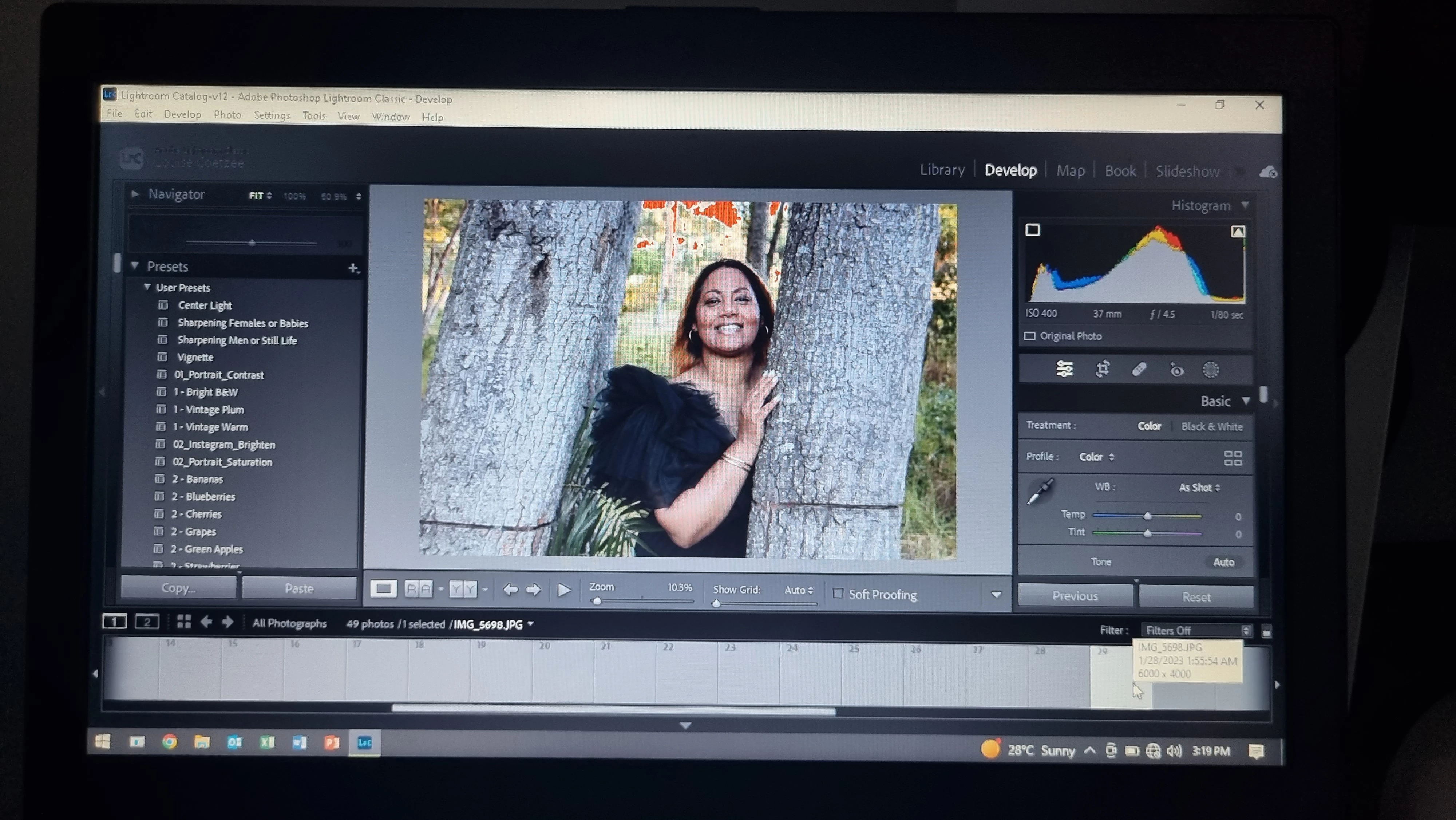Click the Temp slider handle
Viewport: 1456px width, 820px height.
(x=1147, y=516)
